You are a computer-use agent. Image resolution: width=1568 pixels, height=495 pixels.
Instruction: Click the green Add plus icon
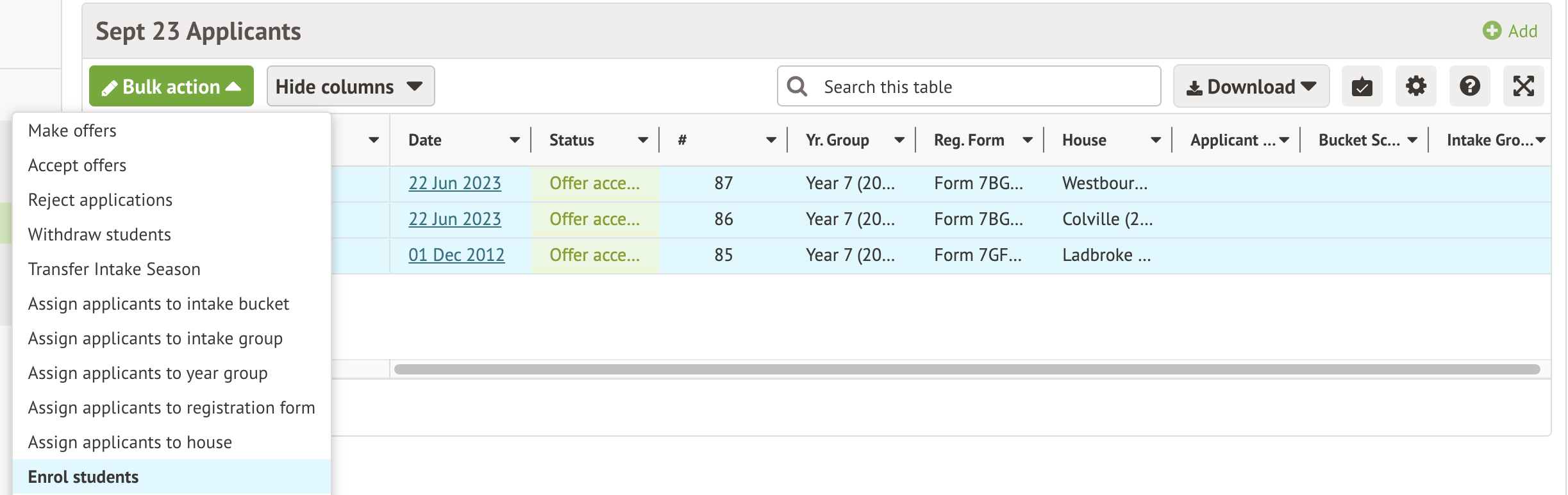point(1492,31)
